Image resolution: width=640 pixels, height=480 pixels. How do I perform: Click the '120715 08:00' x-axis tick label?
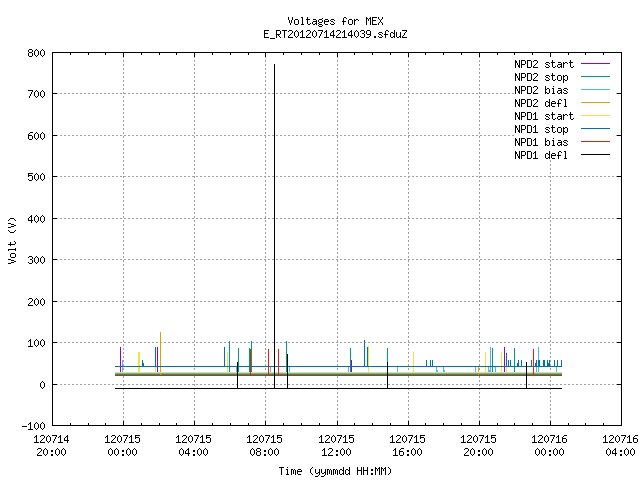pos(264,446)
